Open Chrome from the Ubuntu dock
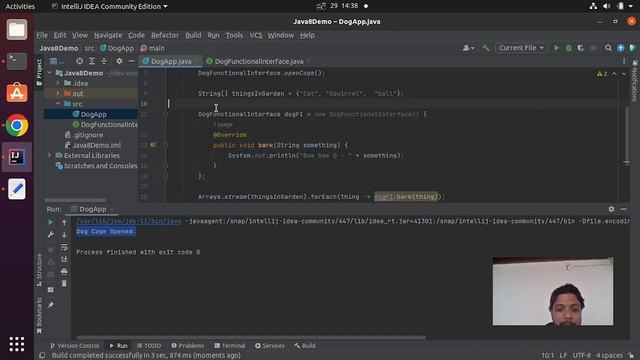This screenshot has height=360, width=640. 17,125
